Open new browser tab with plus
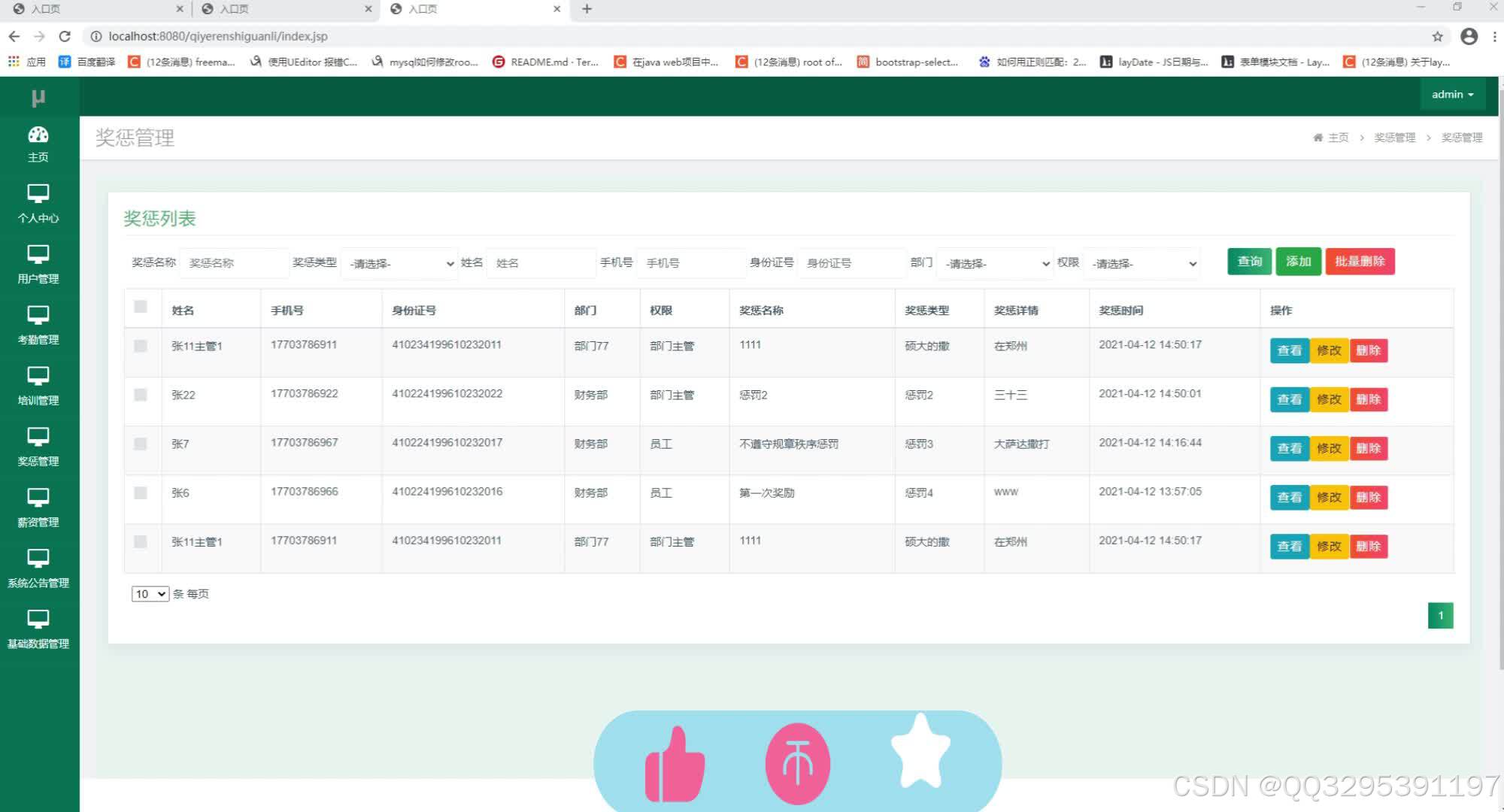This screenshot has width=1504, height=812. click(x=587, y=9)
